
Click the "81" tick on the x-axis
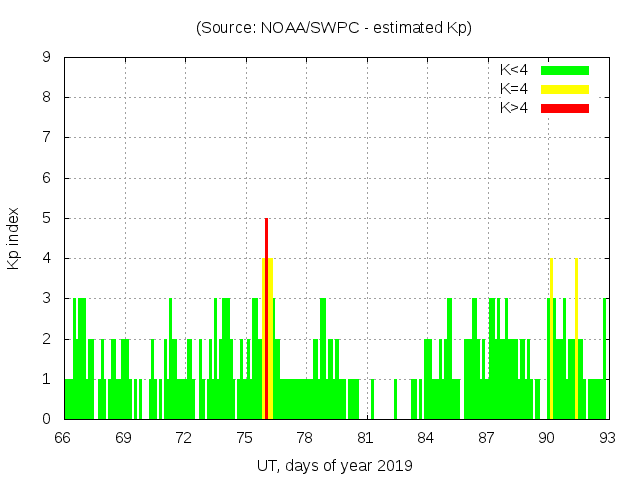pyautogui.click(x=365, y=438)
